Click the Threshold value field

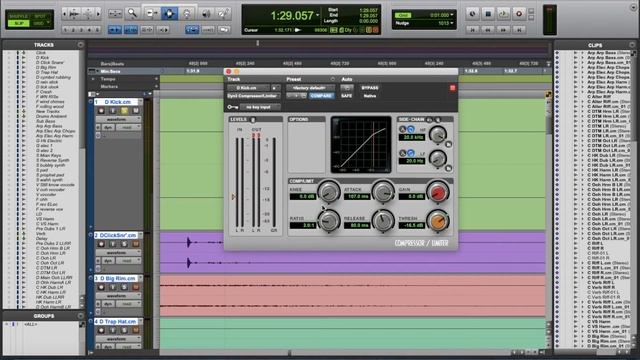[x=411, y=225]
